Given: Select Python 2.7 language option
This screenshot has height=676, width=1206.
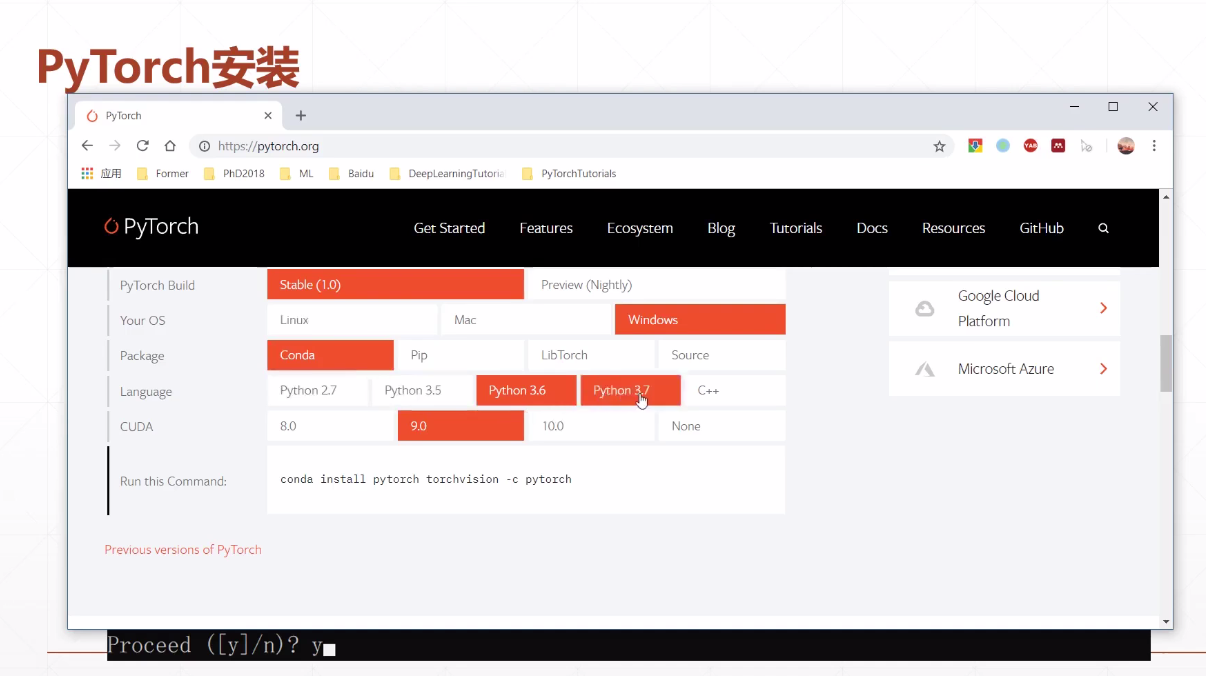Looking at the screenshot, I should click(317, 390).
